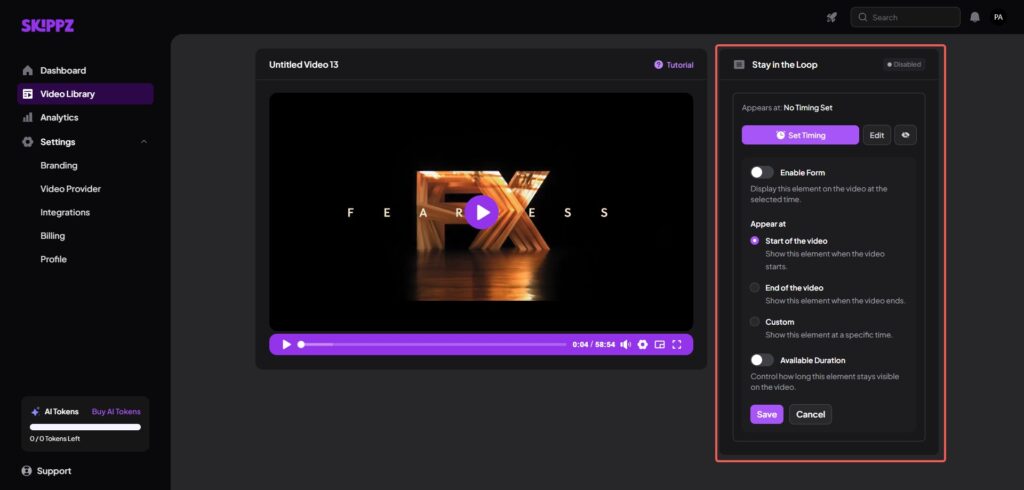Mute the video with volume icon
Screen dimensions: 1024x490
(x=625, y=344)
